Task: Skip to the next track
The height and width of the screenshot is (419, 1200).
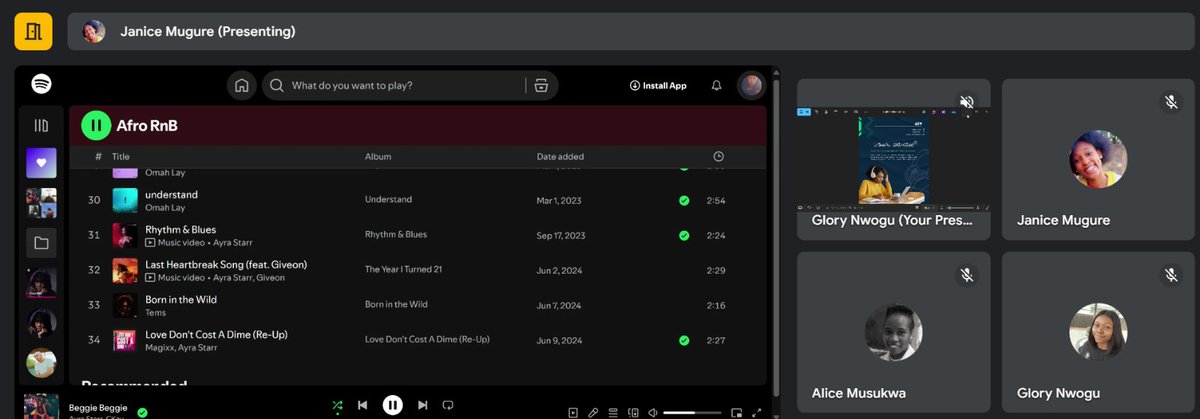Action: (x=423, y=405)
